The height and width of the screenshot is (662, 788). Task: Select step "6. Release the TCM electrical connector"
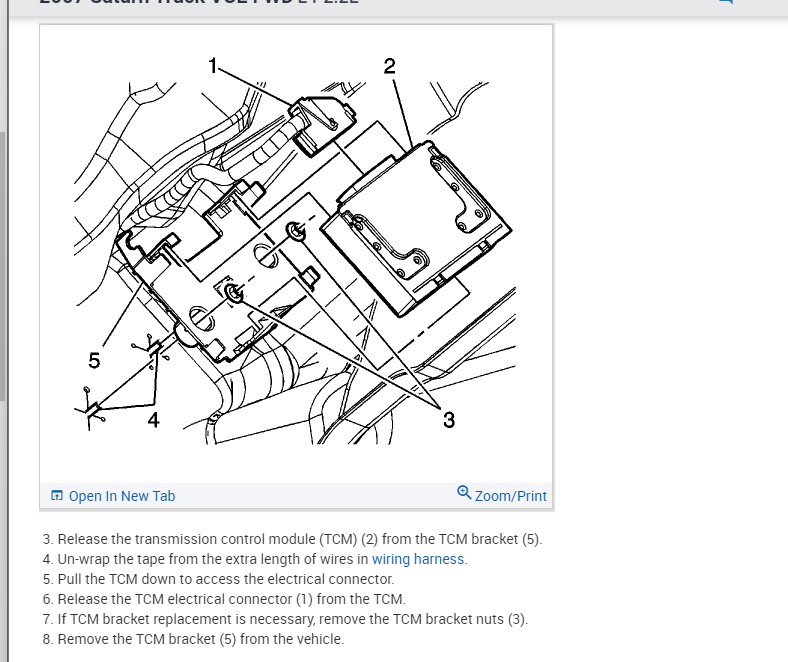point(224,599)
